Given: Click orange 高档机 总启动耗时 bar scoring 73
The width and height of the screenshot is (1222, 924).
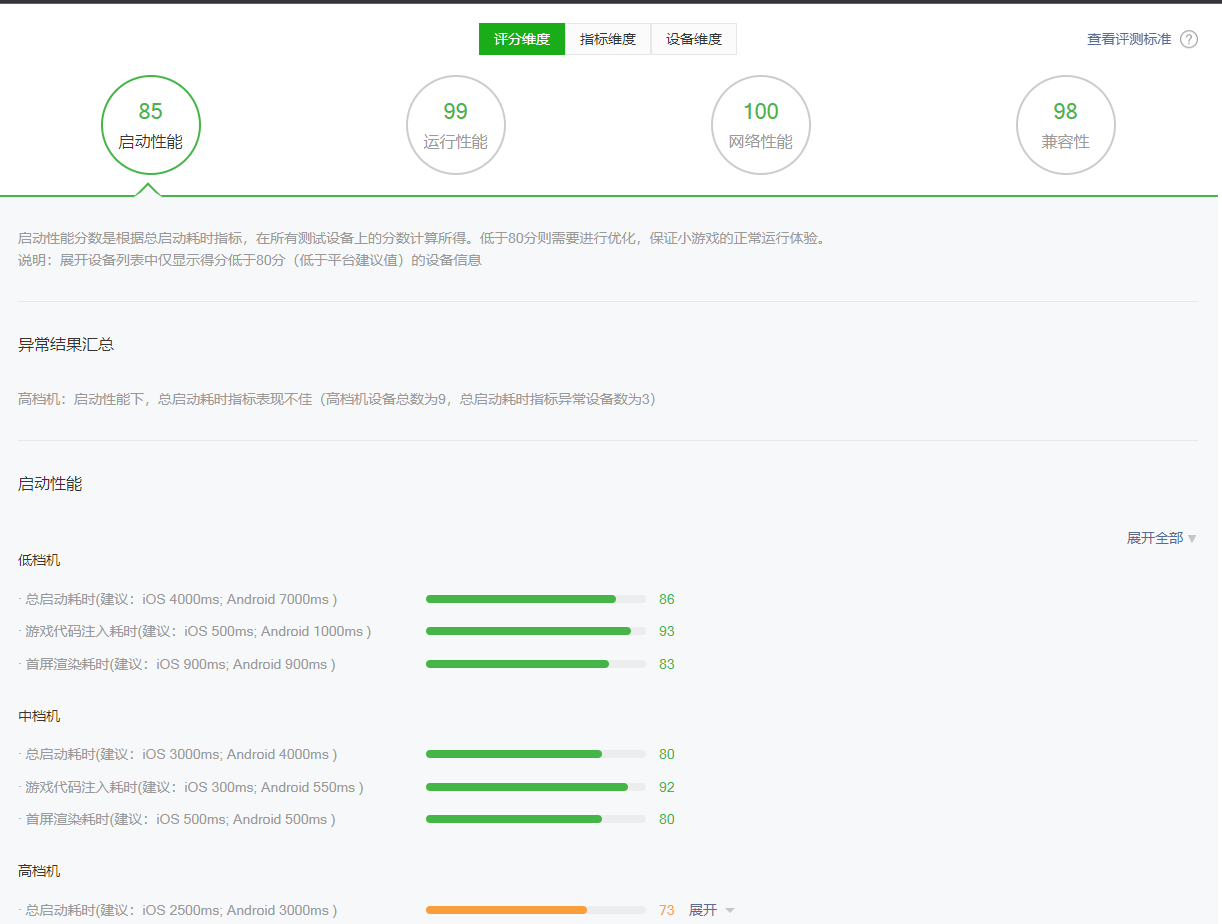Looking at the screenshot, I should (x=536, y=910).
